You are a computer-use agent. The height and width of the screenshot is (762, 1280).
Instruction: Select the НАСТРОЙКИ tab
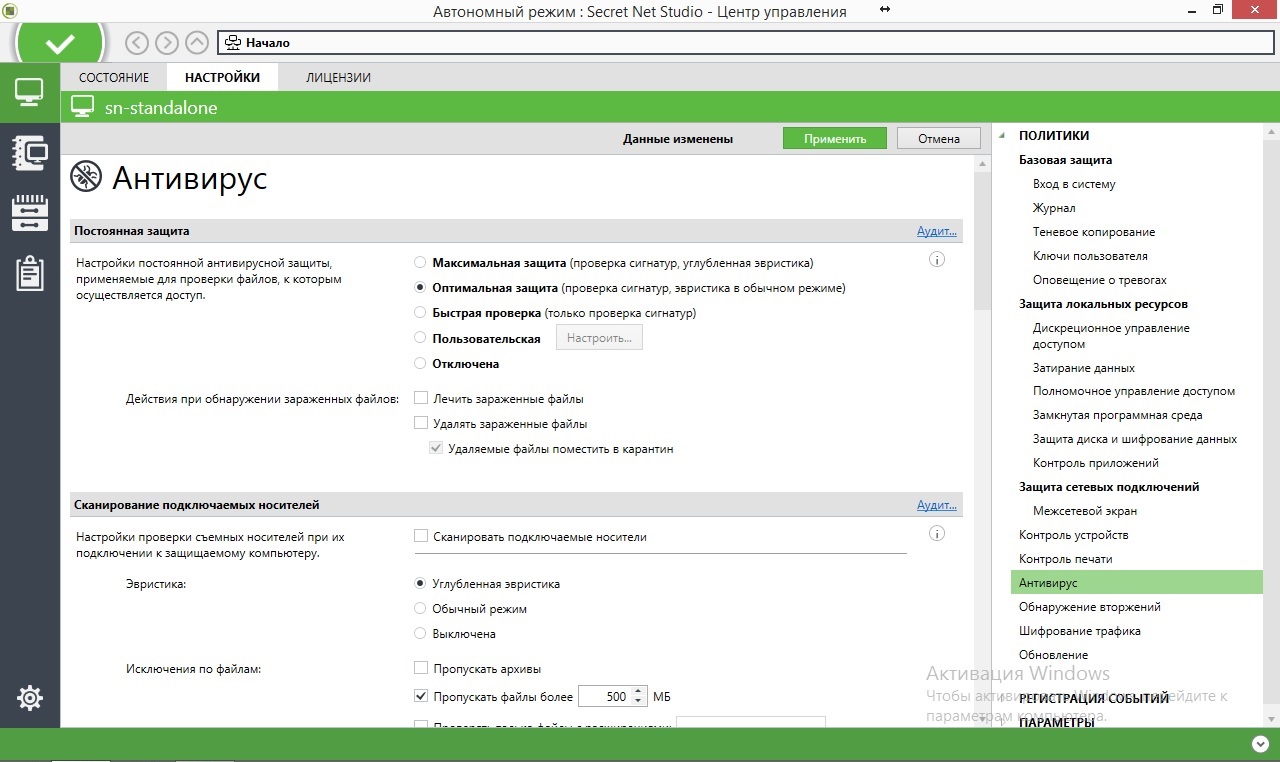tap(222, 77)
